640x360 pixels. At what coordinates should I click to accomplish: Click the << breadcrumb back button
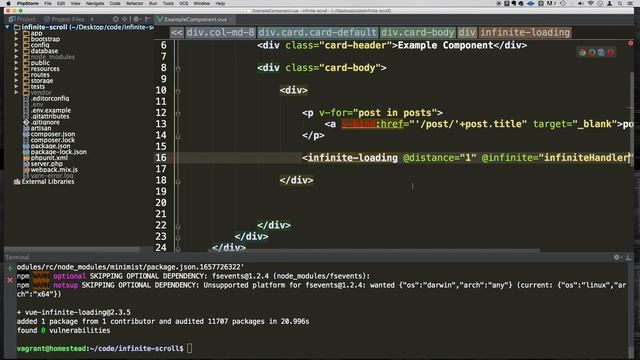[177, 33]
